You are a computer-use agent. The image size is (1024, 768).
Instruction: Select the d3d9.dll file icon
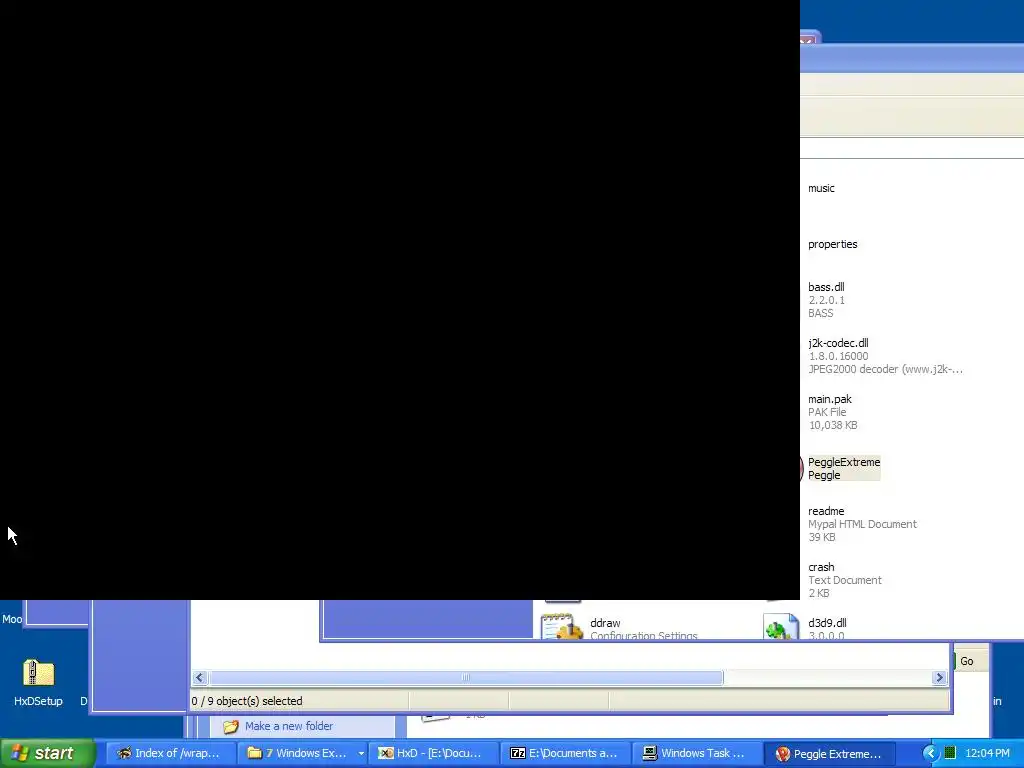pyautogui.click(x=781, y=626)
